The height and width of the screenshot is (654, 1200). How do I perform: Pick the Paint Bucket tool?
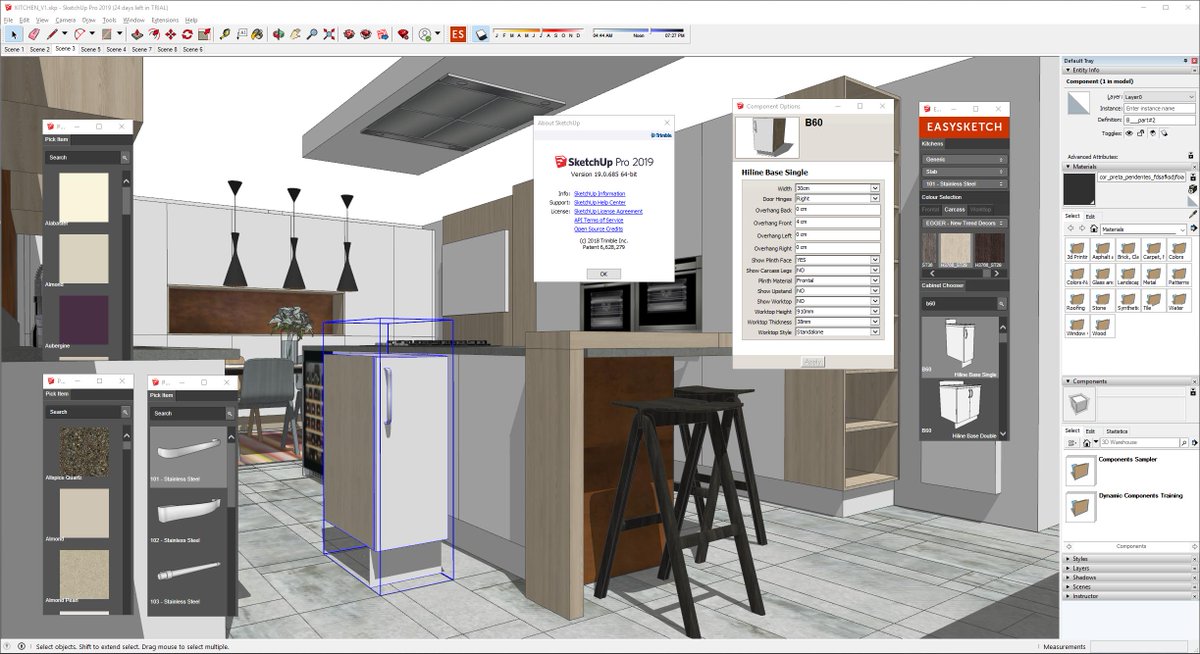point(257,34)
